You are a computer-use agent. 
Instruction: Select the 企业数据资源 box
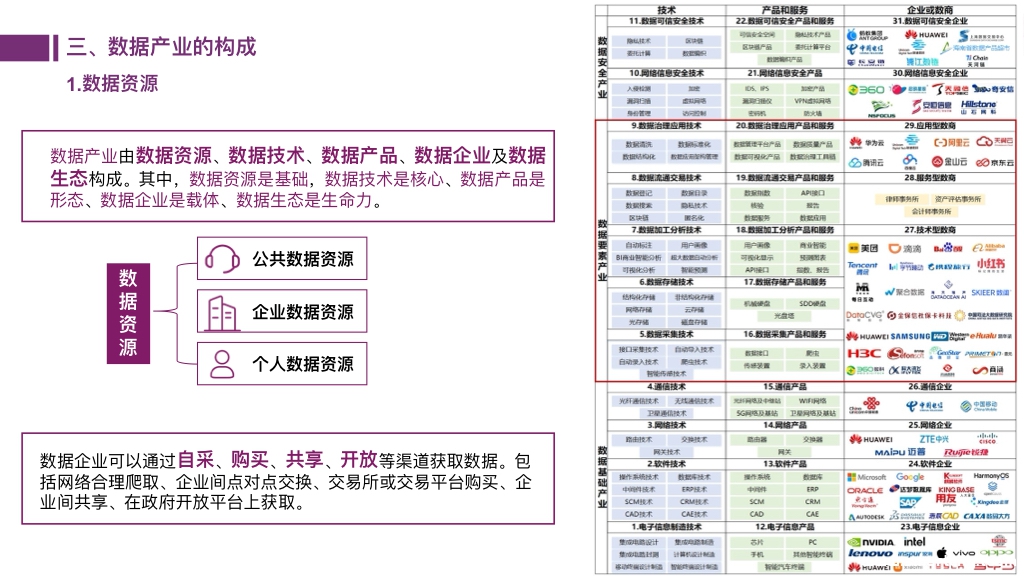pos(282,312)
